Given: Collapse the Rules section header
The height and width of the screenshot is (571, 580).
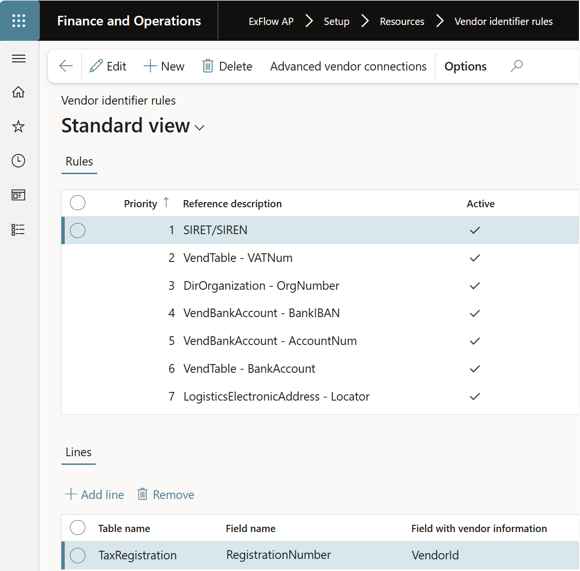Looking at the screenshot, I should tap(79, 161).
